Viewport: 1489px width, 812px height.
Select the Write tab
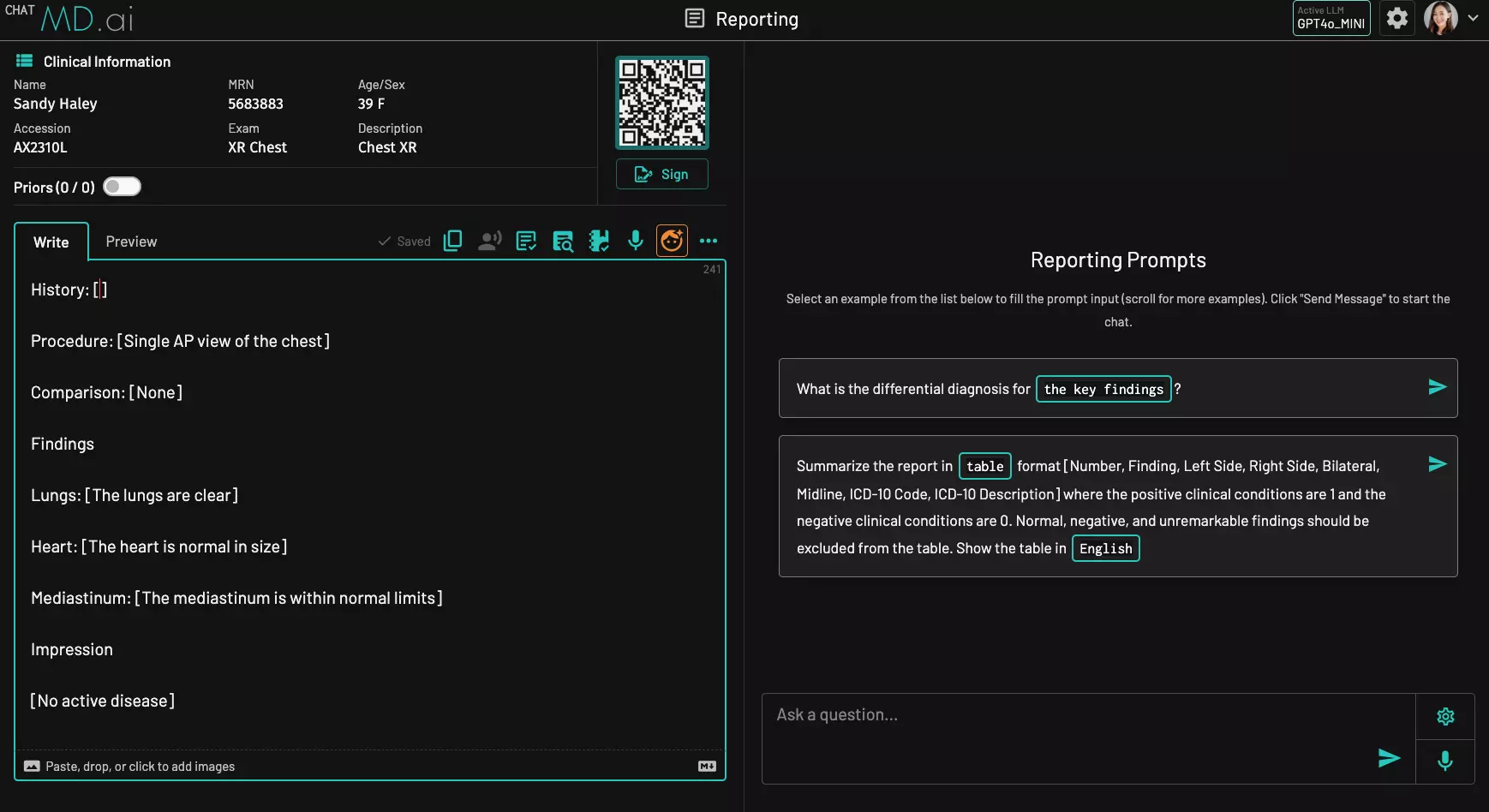(51, 242)
